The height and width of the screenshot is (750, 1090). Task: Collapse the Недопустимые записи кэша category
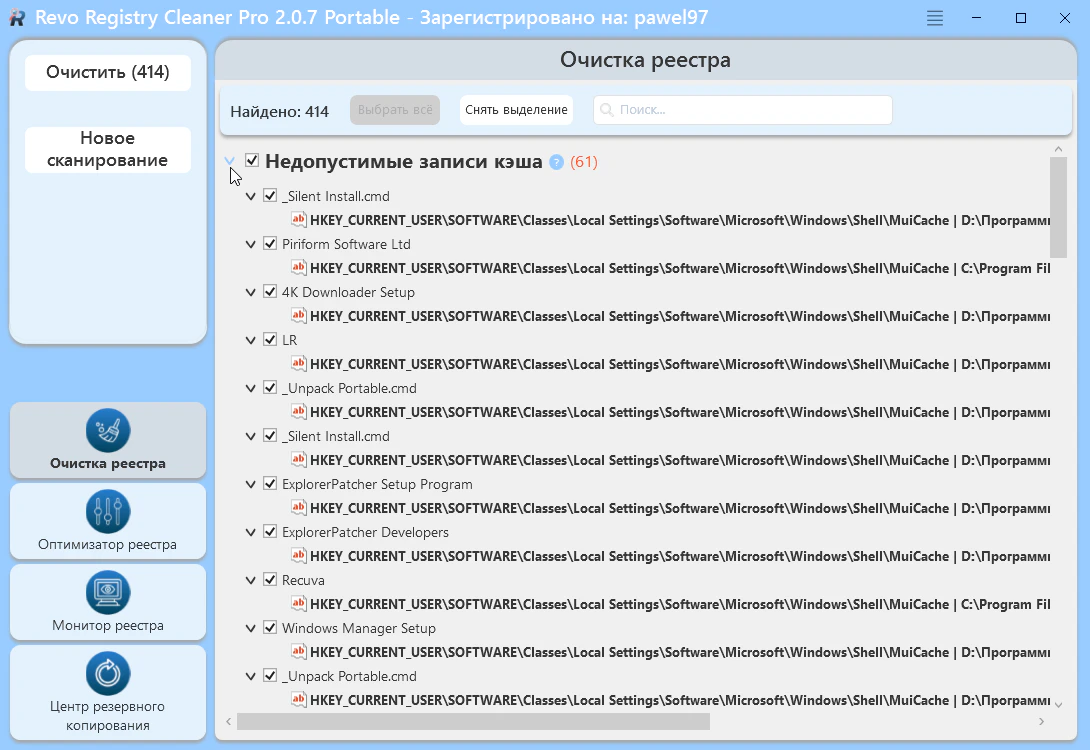(230, 161)
